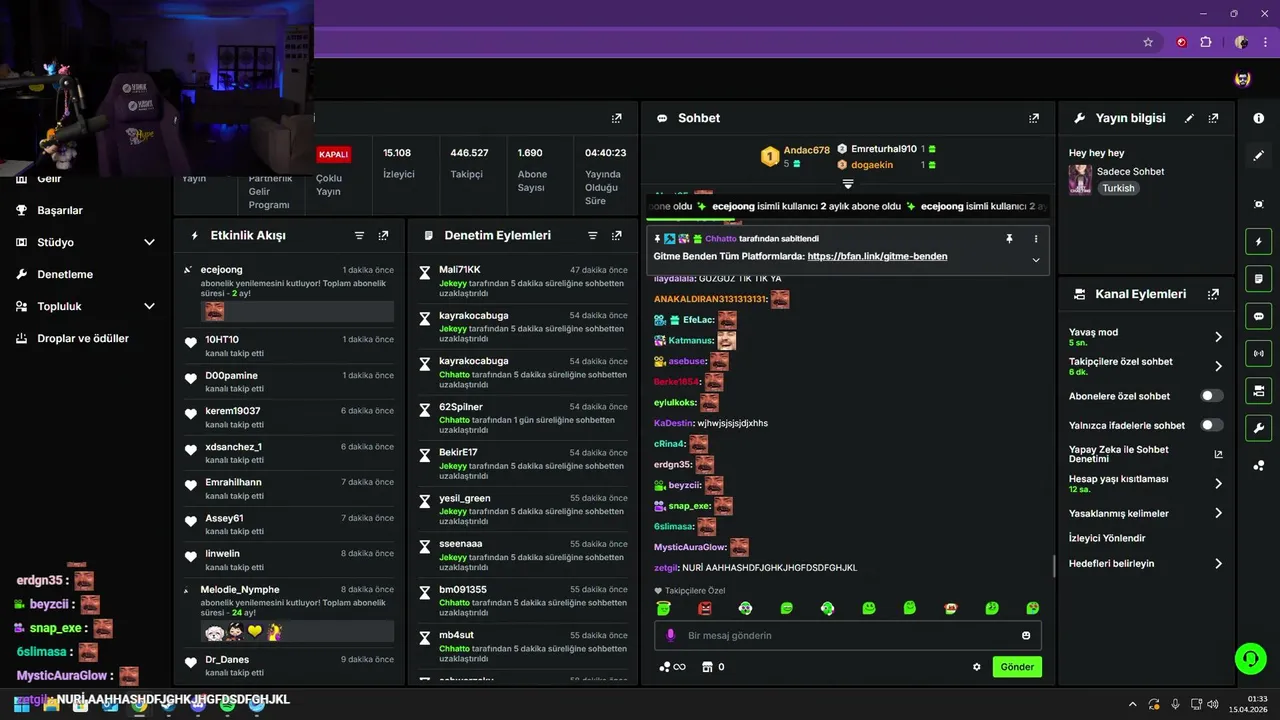Viewport: 1280px width, 720px height.
Task: Open the dashboard user avatar menu
Action: (x=1242, y=79)
